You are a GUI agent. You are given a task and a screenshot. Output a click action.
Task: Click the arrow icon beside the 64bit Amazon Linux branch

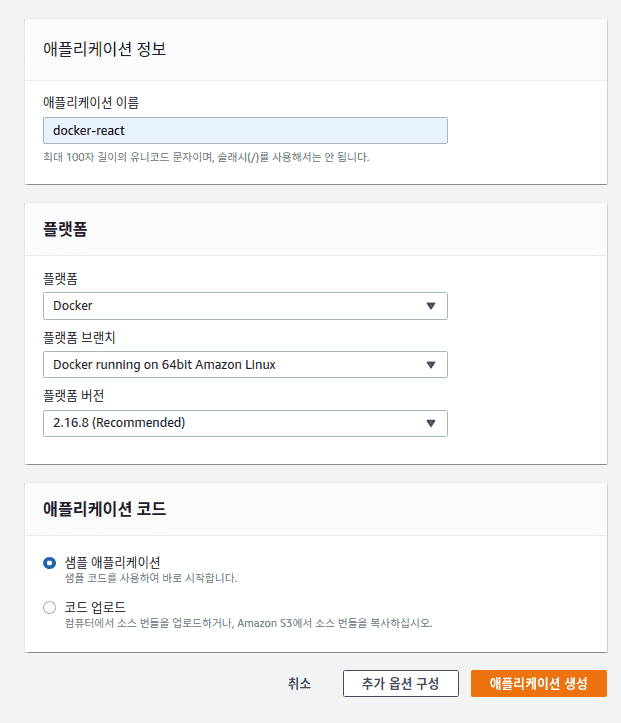(x=431, y=365)
